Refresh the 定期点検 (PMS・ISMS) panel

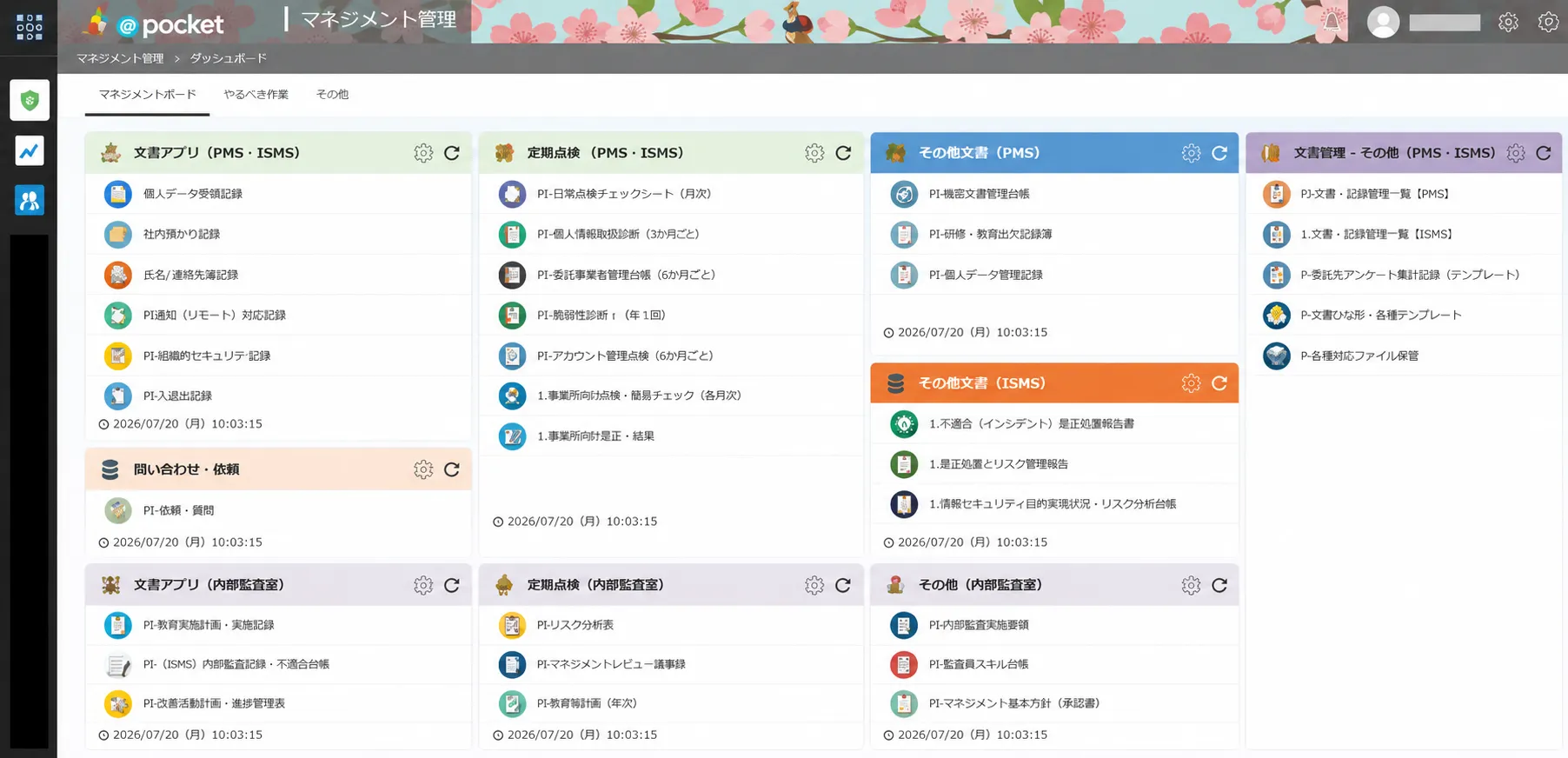[x=843, y=153]
